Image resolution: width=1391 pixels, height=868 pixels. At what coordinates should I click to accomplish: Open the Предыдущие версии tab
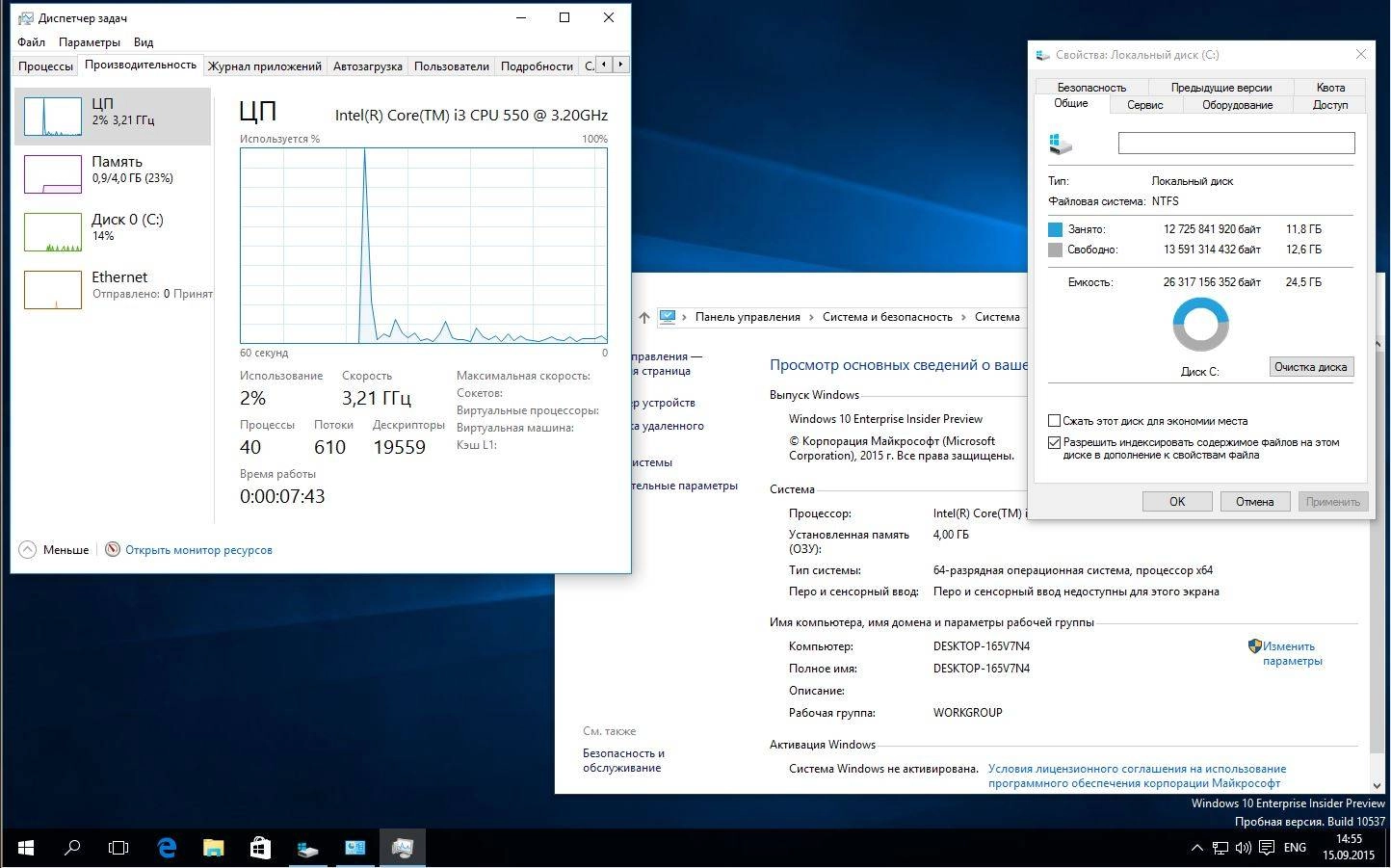click(1221, 87)
